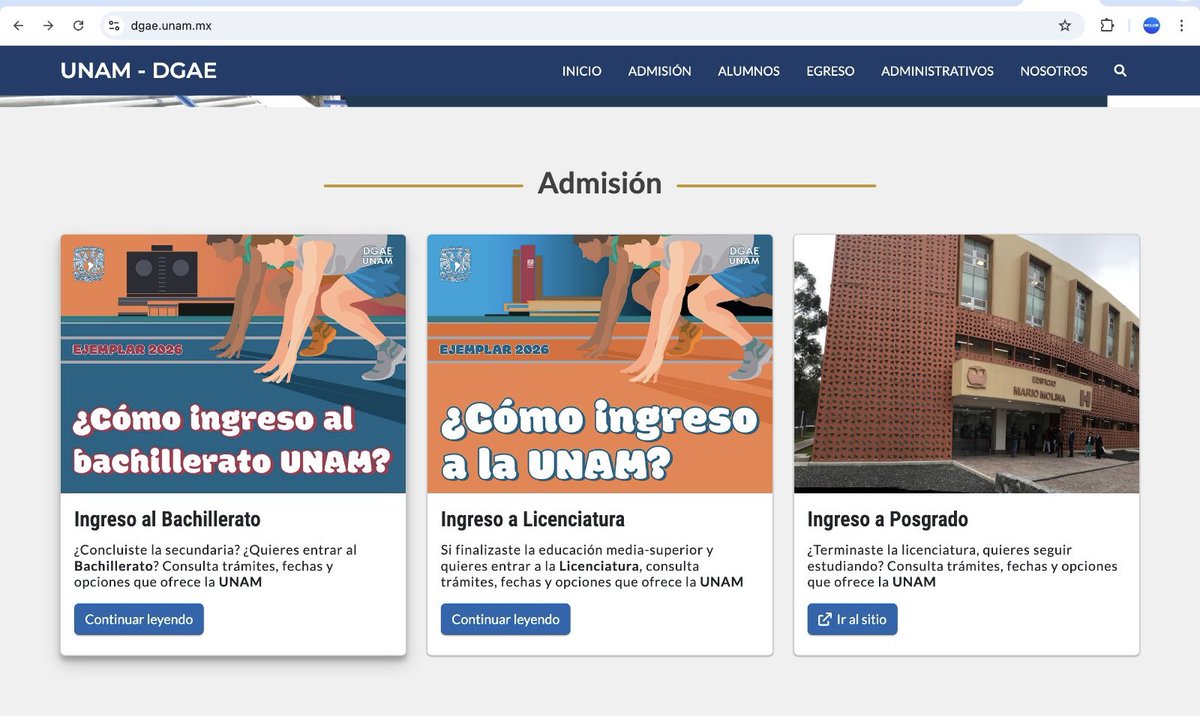1200x722 pixels.
Task: Open site information icon beside the URL
Action: (x=114, y=26)
